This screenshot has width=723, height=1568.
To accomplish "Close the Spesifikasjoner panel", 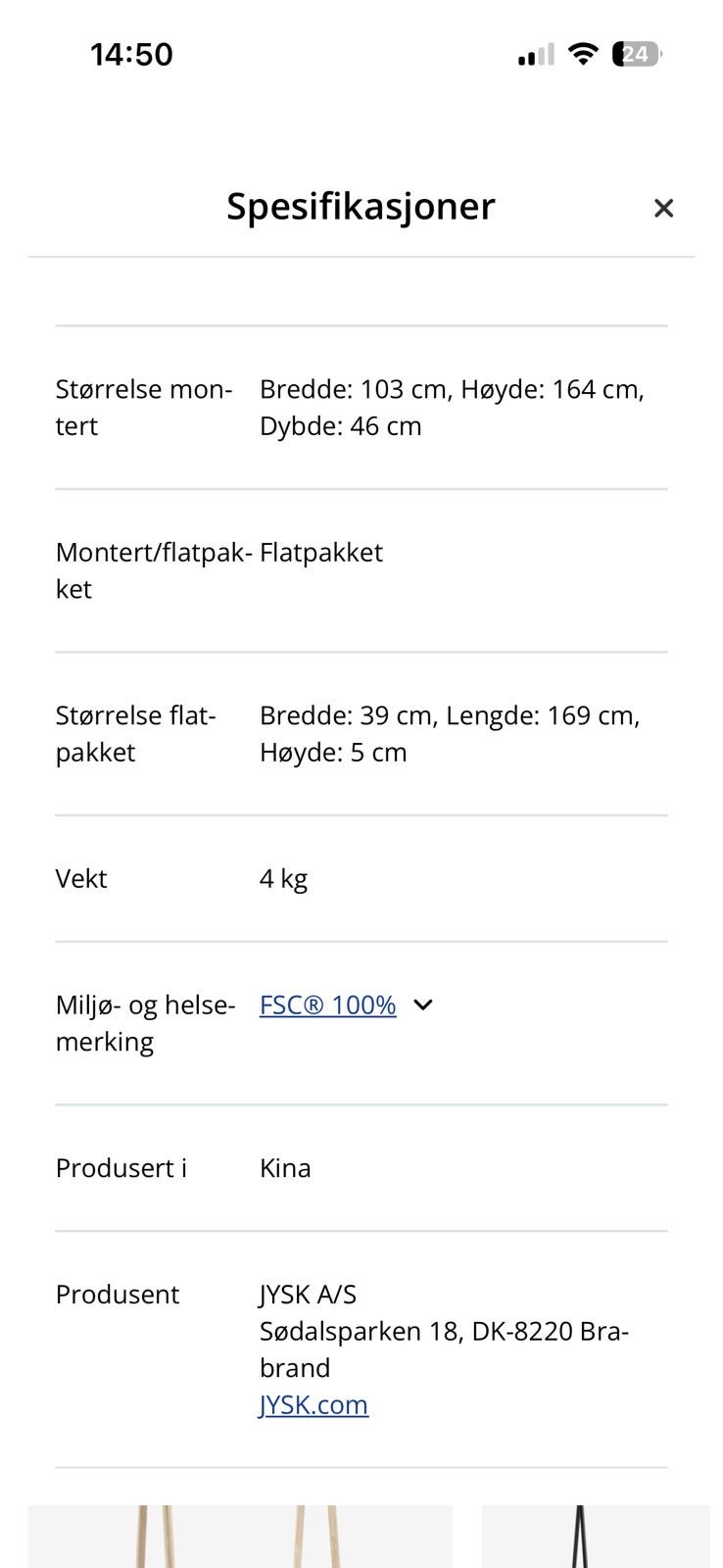I will pyautogui.click(x=663, y=208).
